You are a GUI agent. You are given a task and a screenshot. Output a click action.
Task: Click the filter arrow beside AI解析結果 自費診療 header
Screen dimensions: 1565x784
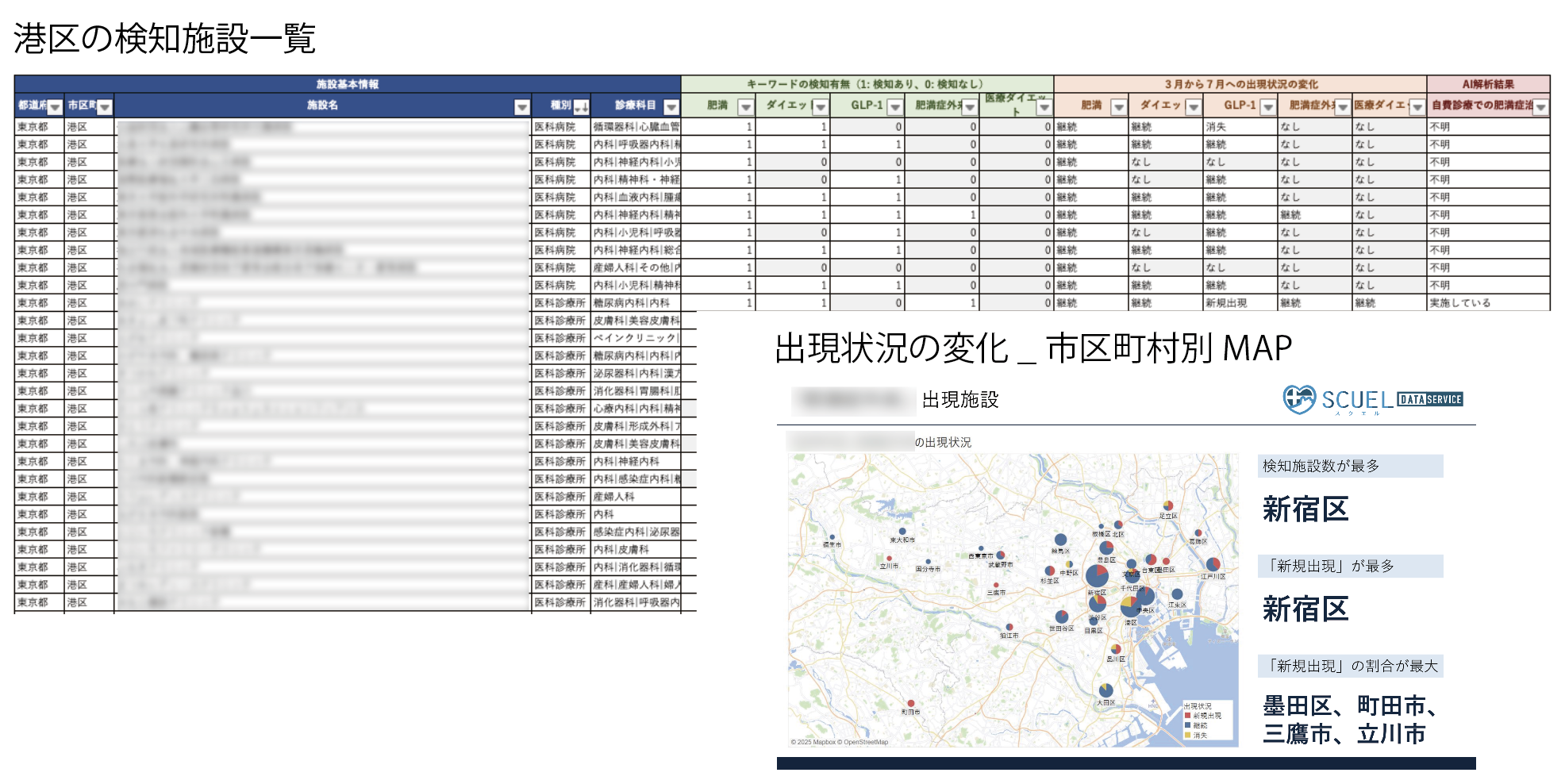click(1540, 107)
